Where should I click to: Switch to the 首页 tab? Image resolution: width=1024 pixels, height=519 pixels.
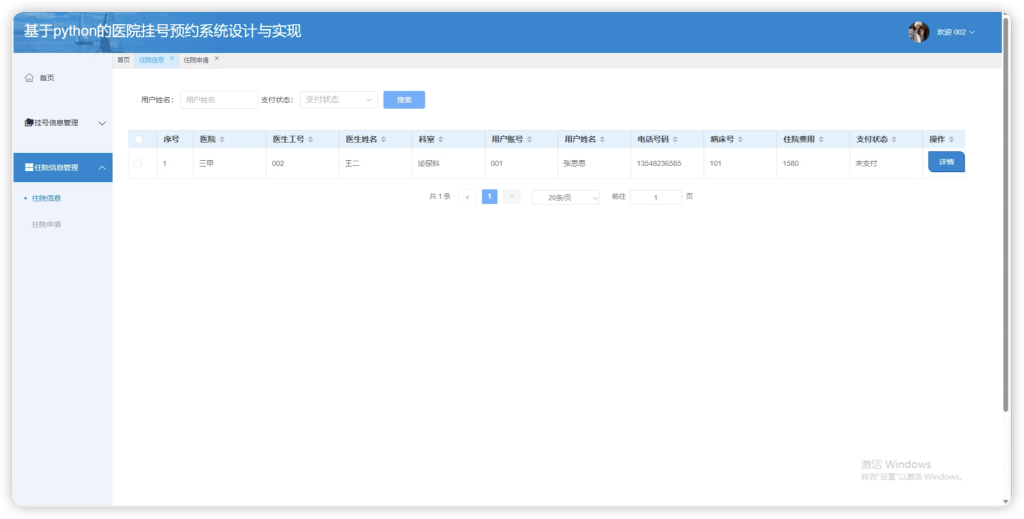point(123,60)
